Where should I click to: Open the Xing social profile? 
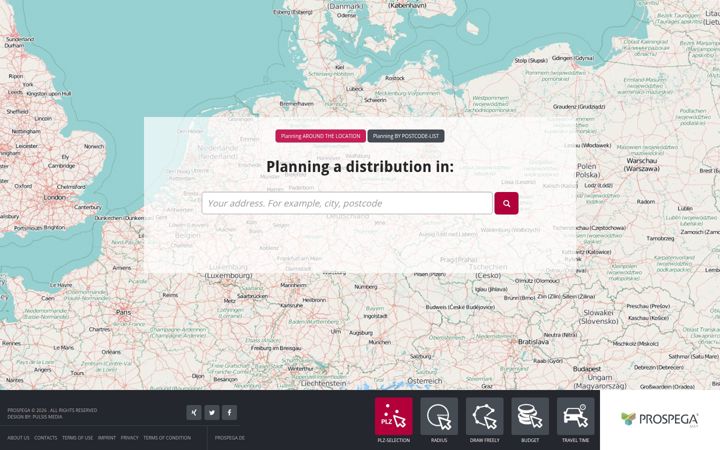pos(194,412)
